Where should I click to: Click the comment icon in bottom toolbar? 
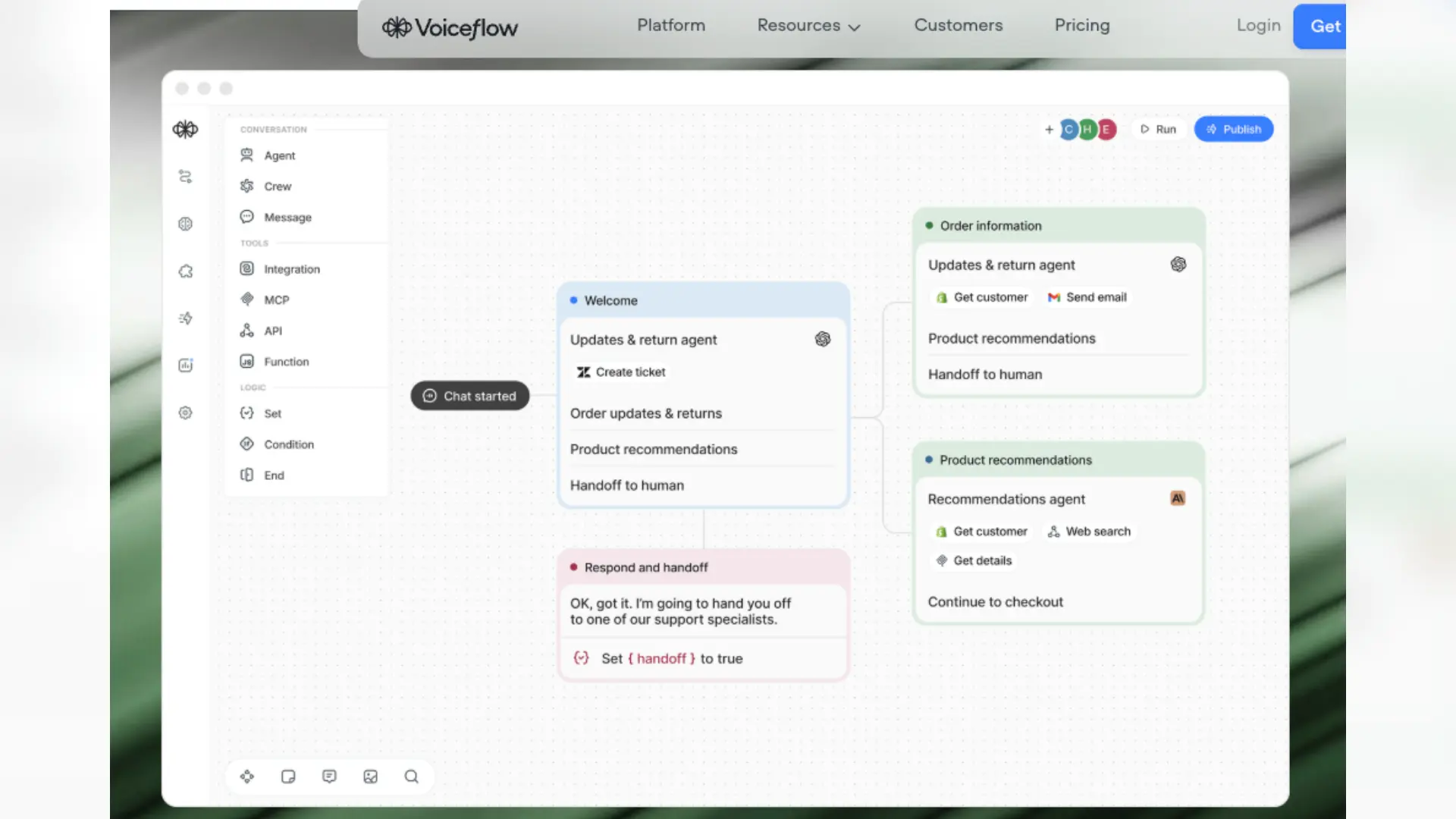point(329,777)
